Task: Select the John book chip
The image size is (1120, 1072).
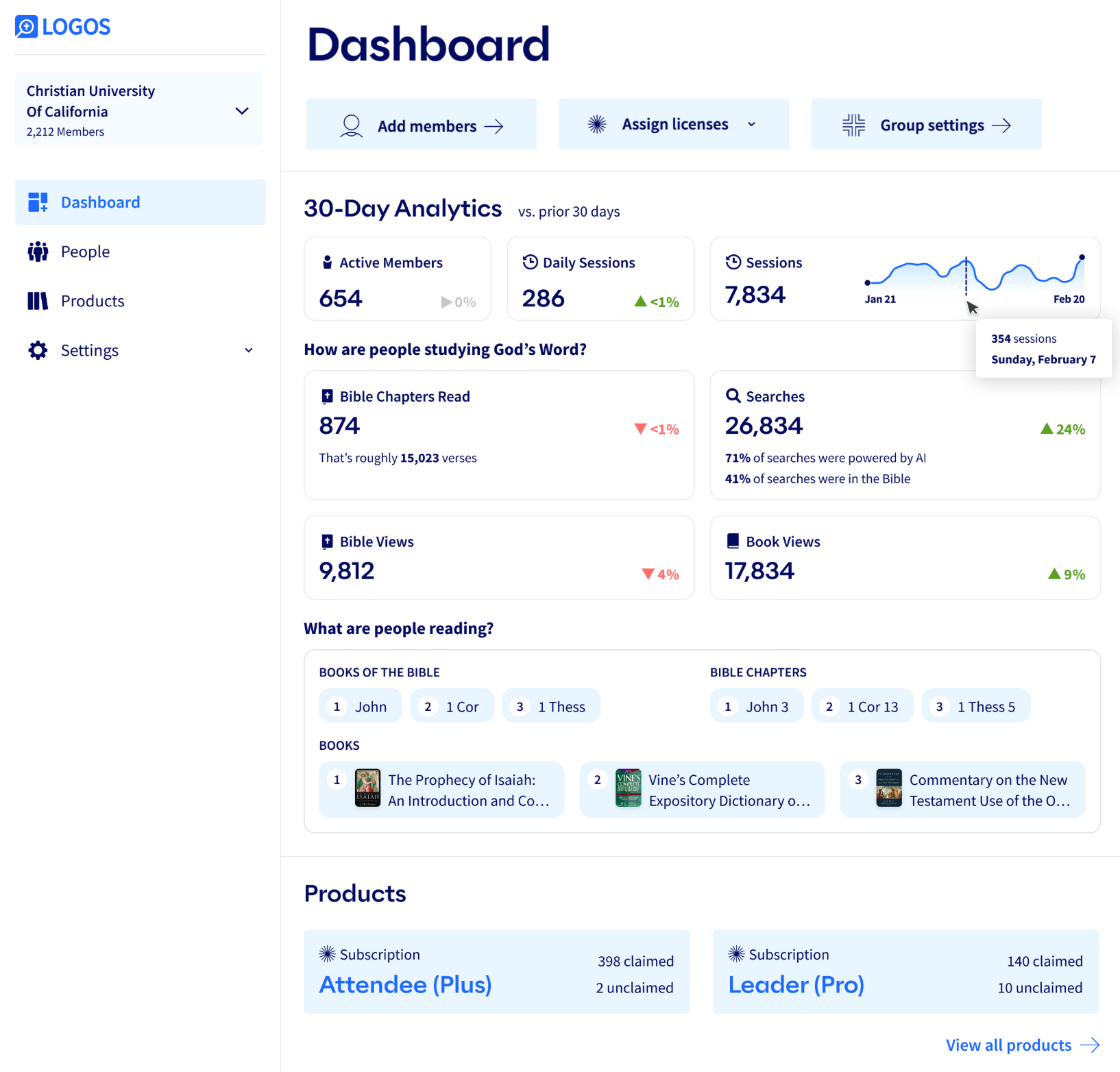Action: pyautogui.click(x=360, y=706)
